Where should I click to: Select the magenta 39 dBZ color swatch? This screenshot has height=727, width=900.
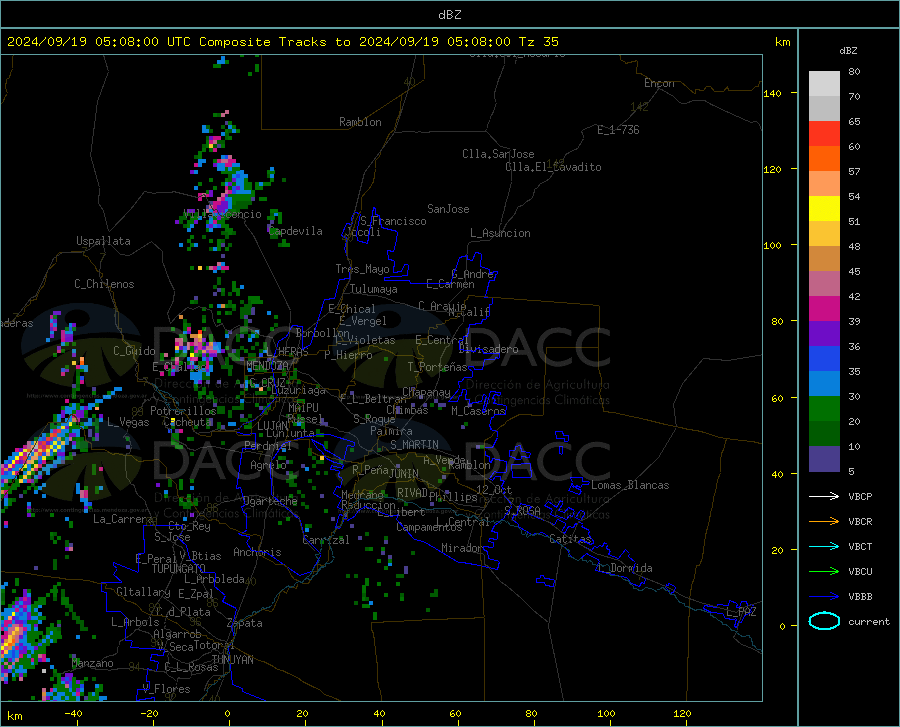pyautogui.click(x=824, y=309)
